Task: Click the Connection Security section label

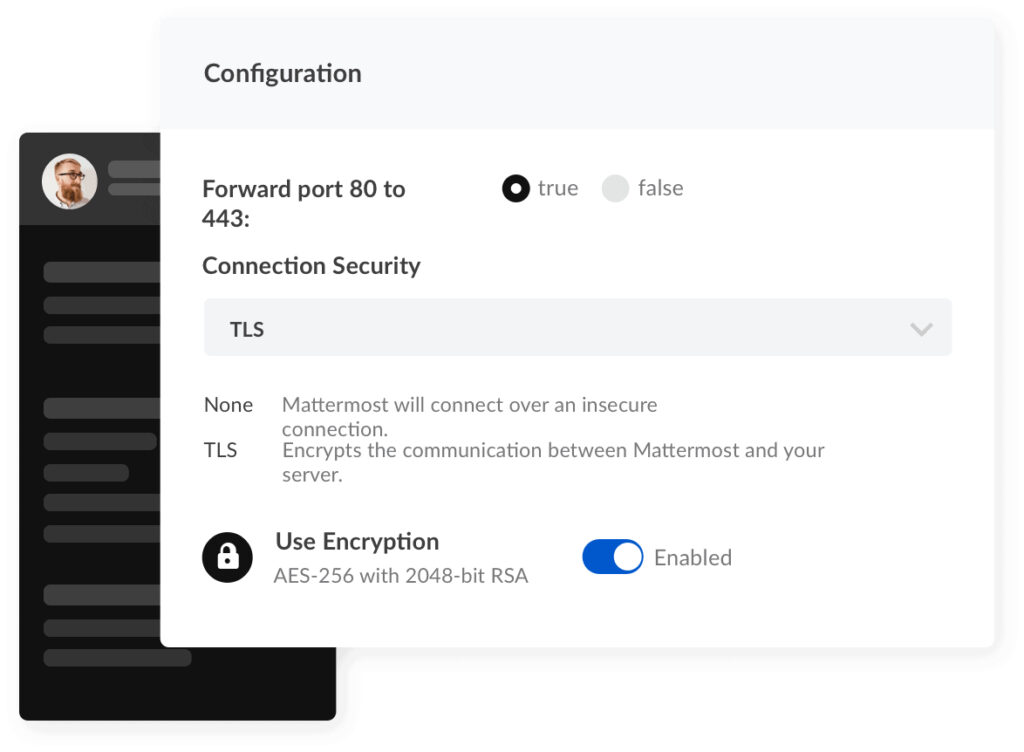Action: point(312,266)
